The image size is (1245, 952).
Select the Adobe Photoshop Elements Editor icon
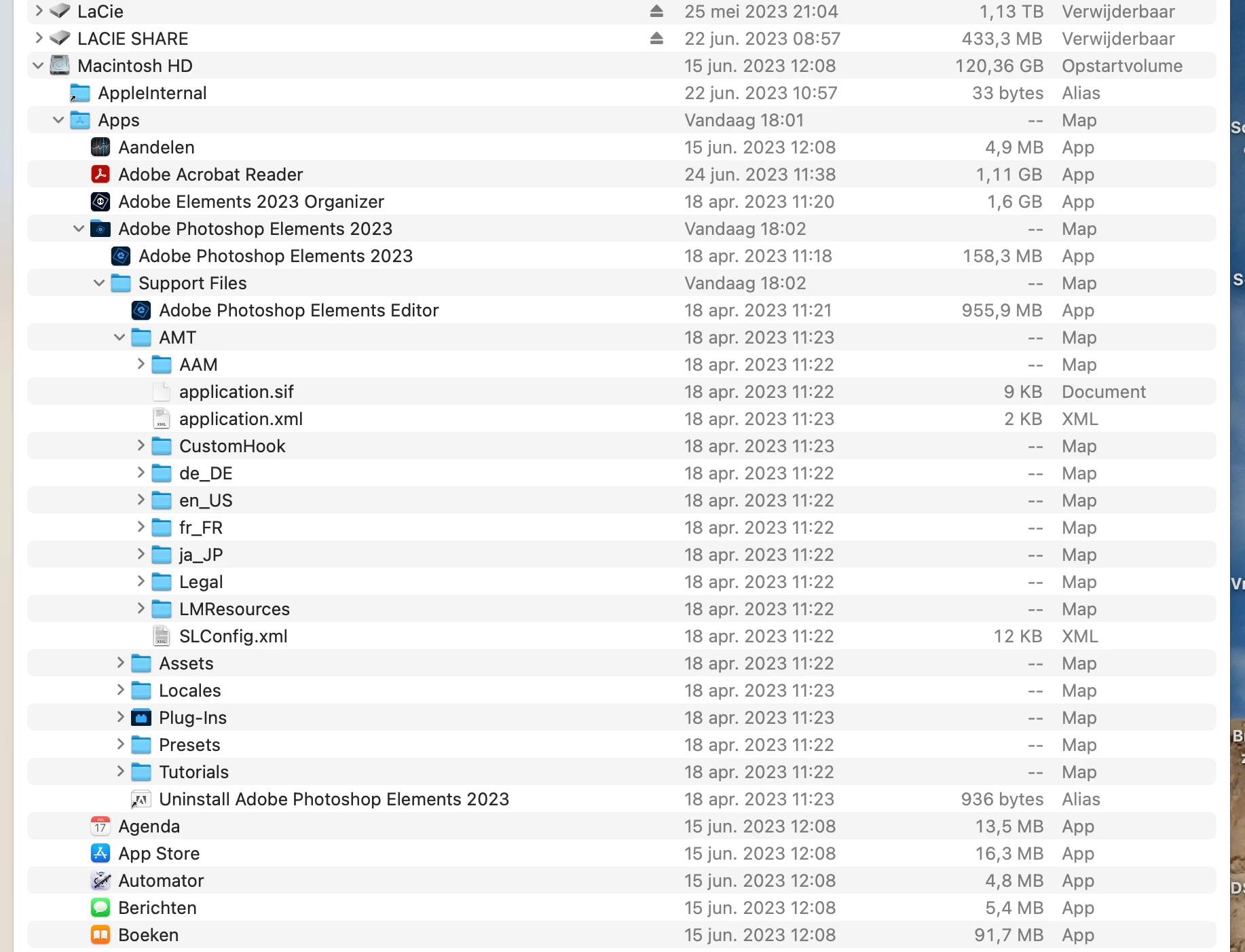point(141,310)
